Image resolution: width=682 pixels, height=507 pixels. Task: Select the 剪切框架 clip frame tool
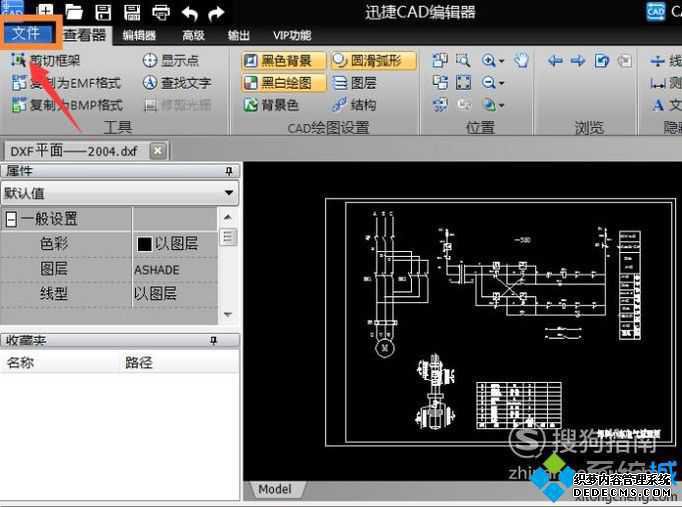pos(46,60)
